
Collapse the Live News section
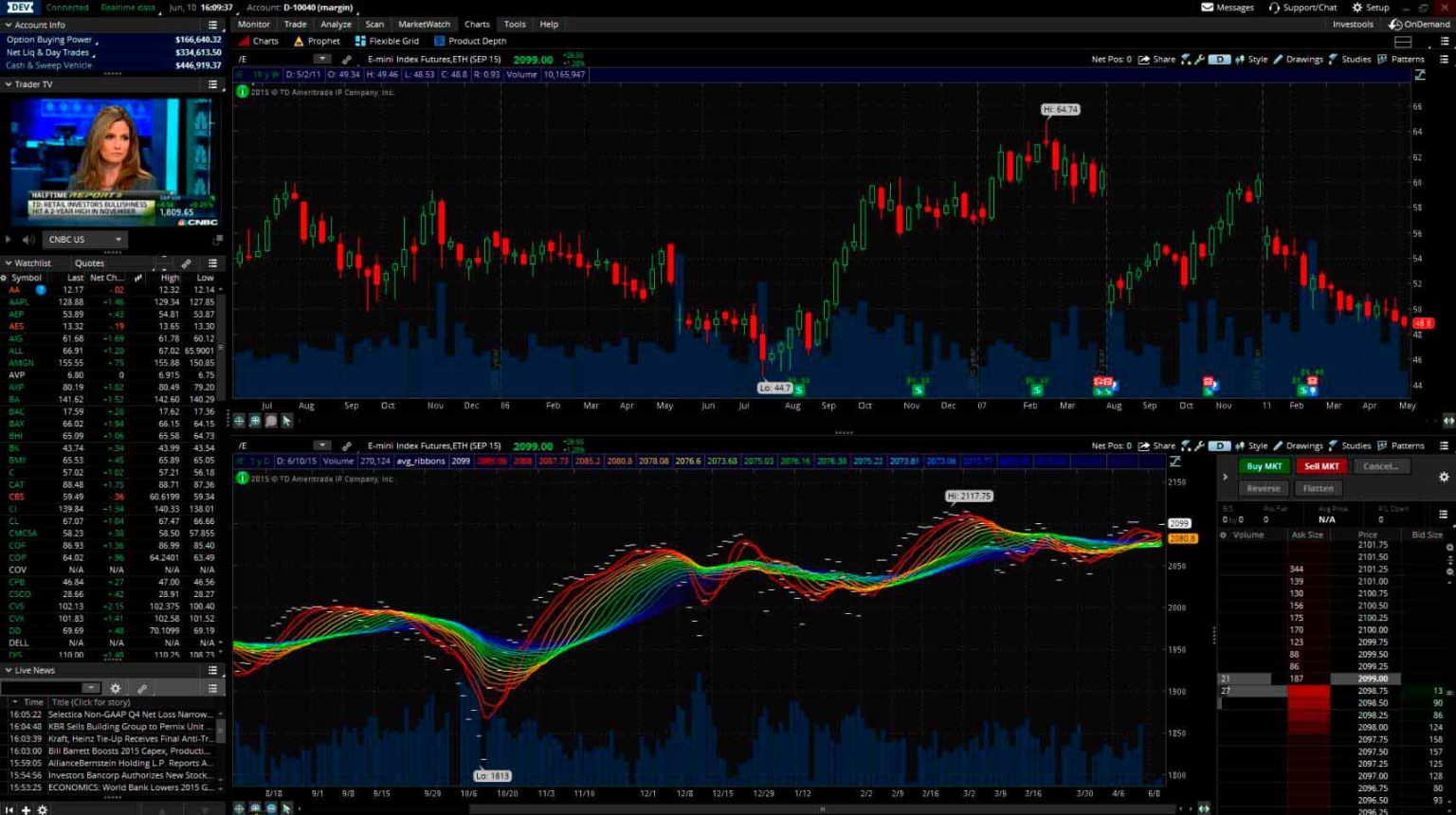tap(9, 670)
